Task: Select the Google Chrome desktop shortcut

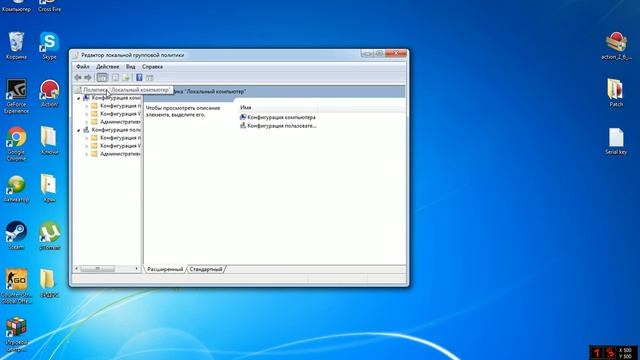Action: click(x=16, y=144)
